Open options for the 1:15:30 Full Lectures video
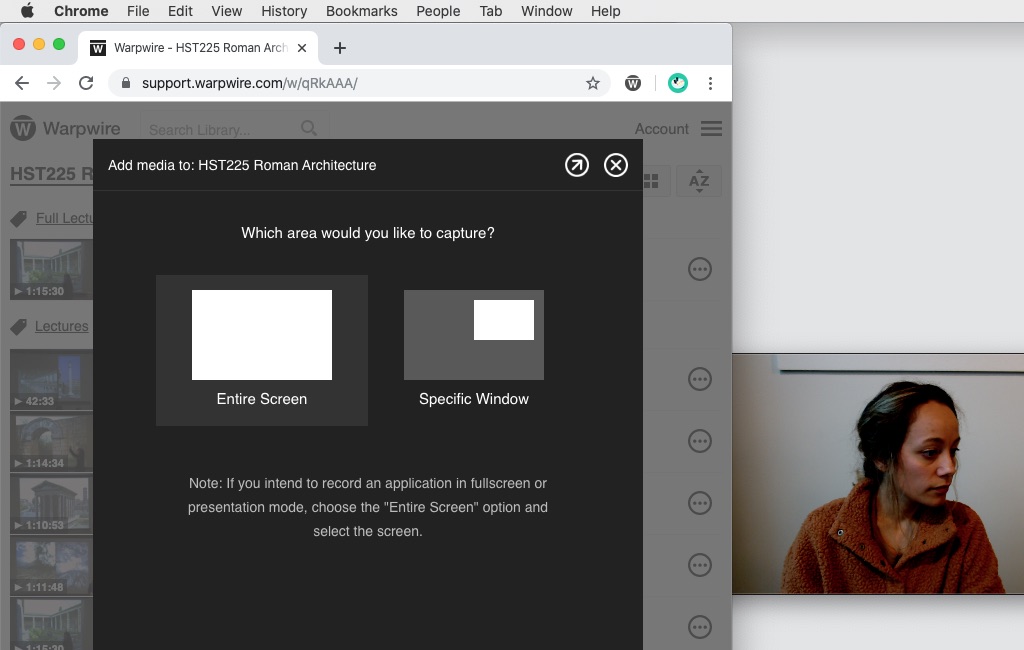The width and height of the screenshot is (1024, 650). click(699, 269)
